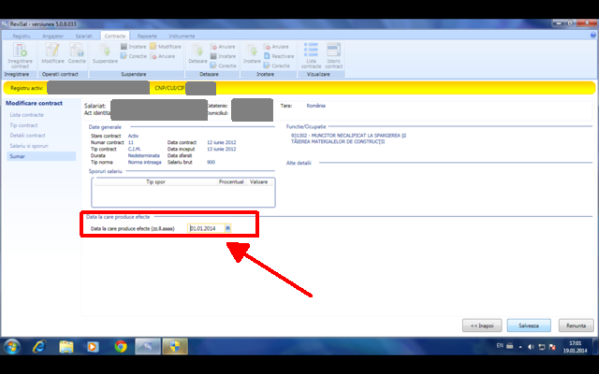The height and width of the screenshot is (374, 599).
Task: Click the effective date input field
Action: pyautogui.click(x=206, y=228)
